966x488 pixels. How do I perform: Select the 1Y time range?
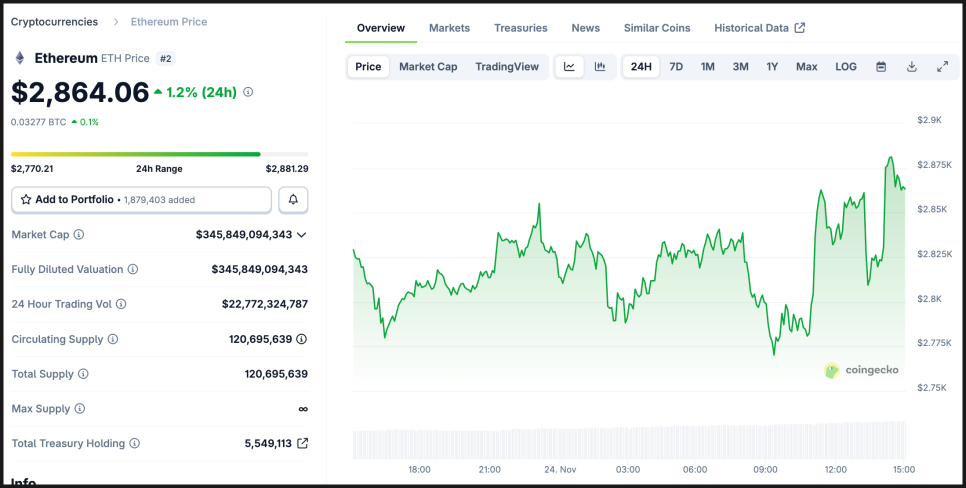772,67
